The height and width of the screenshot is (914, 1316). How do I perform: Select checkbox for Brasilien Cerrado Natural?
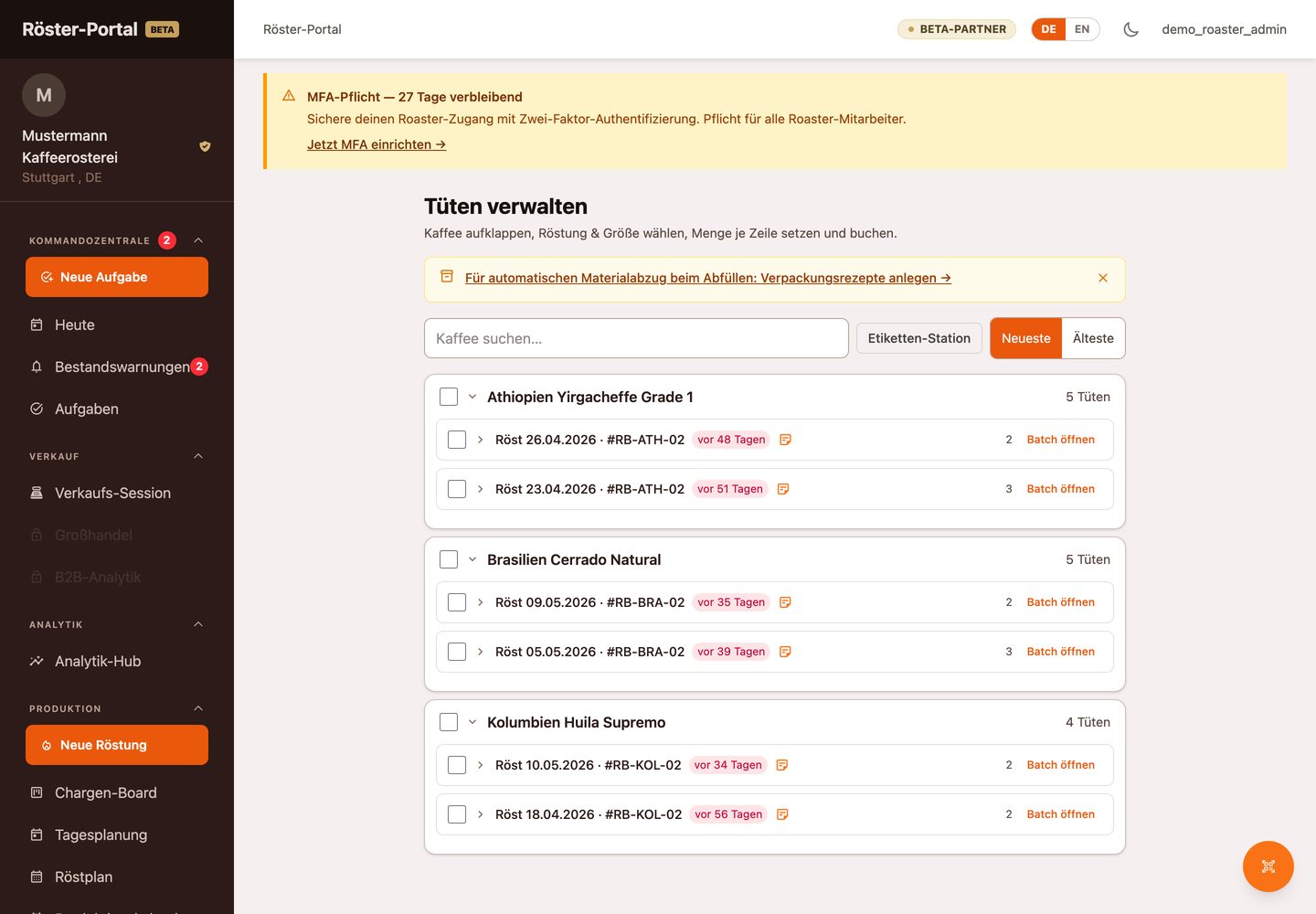tap(449, 559)
